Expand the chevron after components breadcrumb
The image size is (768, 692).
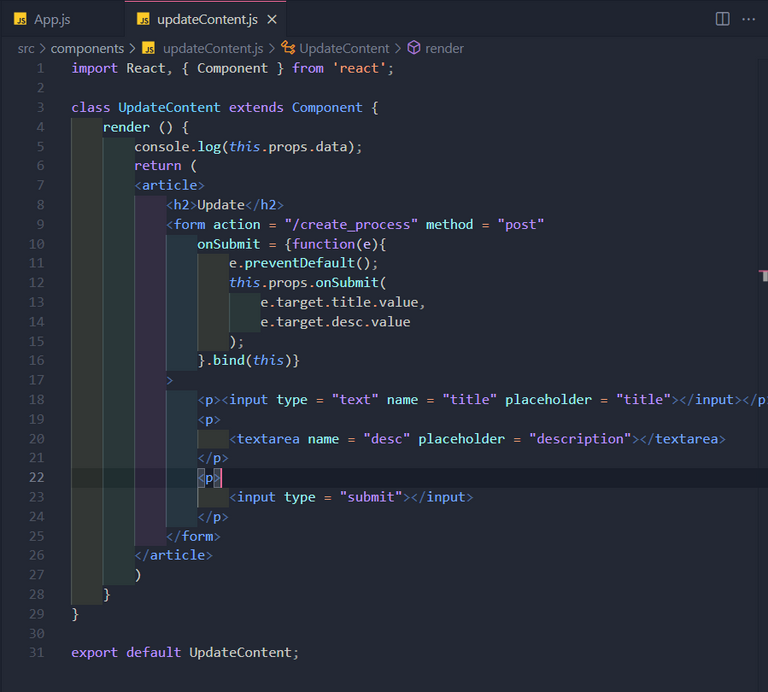[x=132, y=48]
